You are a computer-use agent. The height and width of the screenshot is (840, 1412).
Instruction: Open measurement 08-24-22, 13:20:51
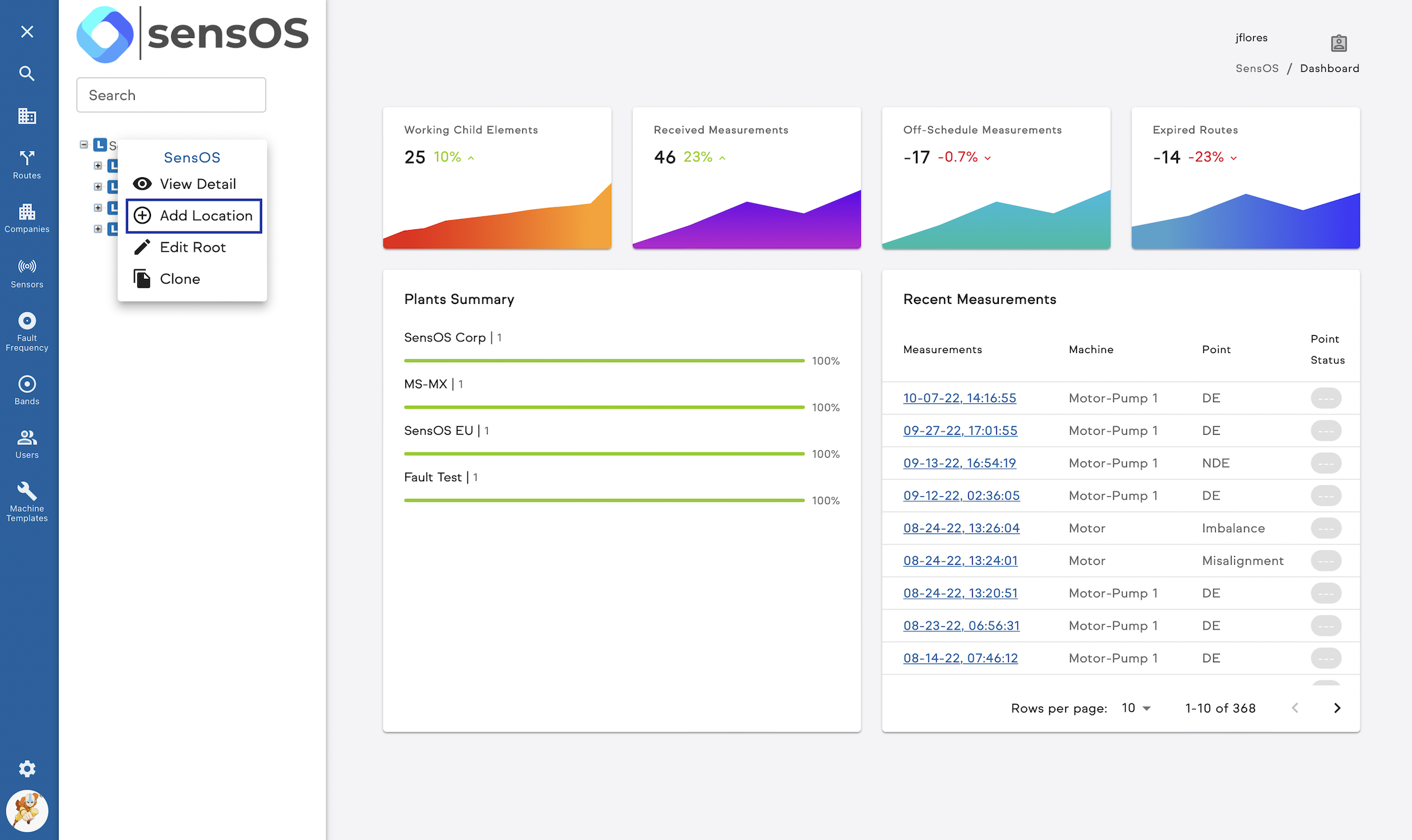click(960, 593)
